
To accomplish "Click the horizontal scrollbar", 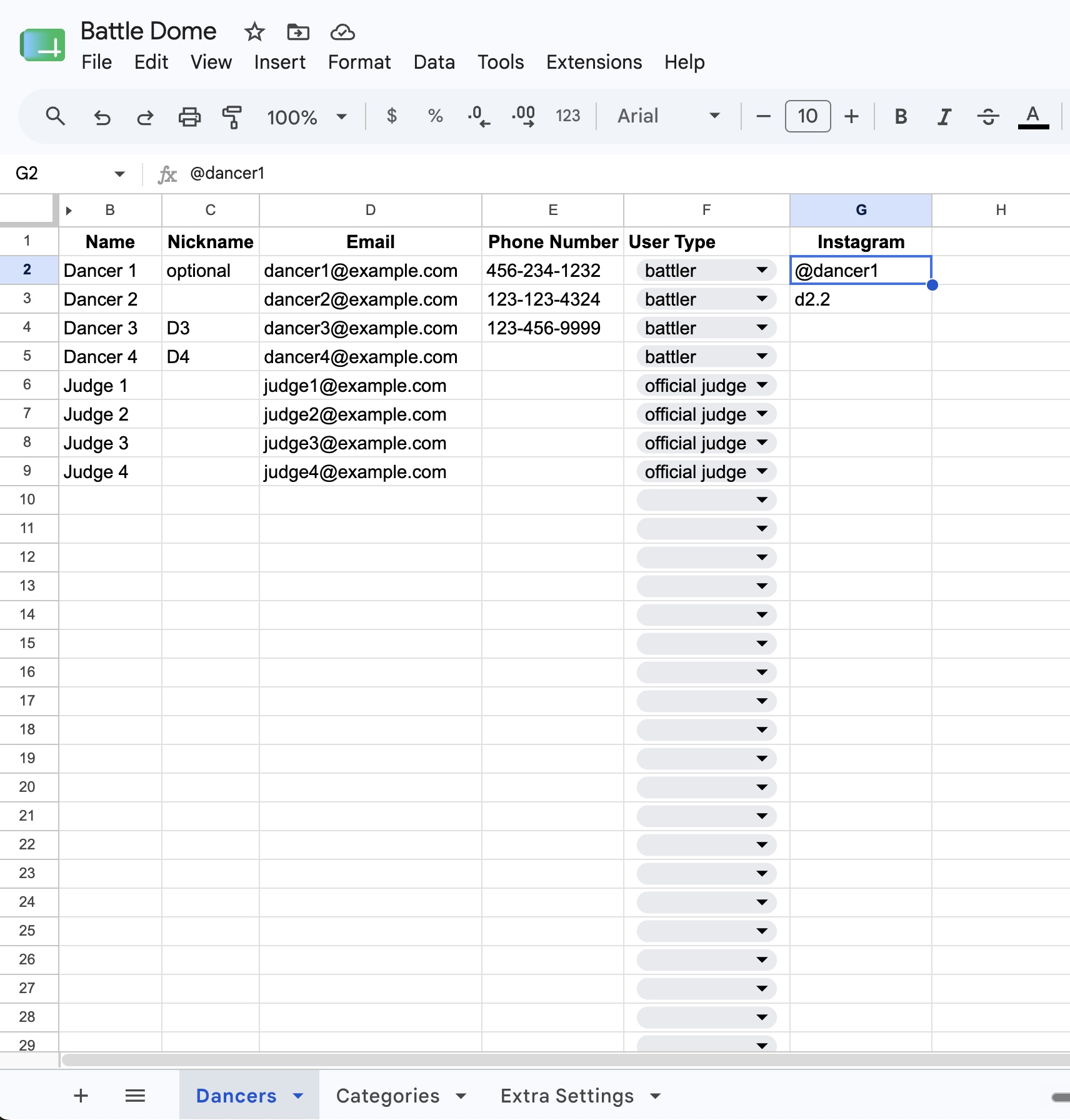I will 566,1060.
